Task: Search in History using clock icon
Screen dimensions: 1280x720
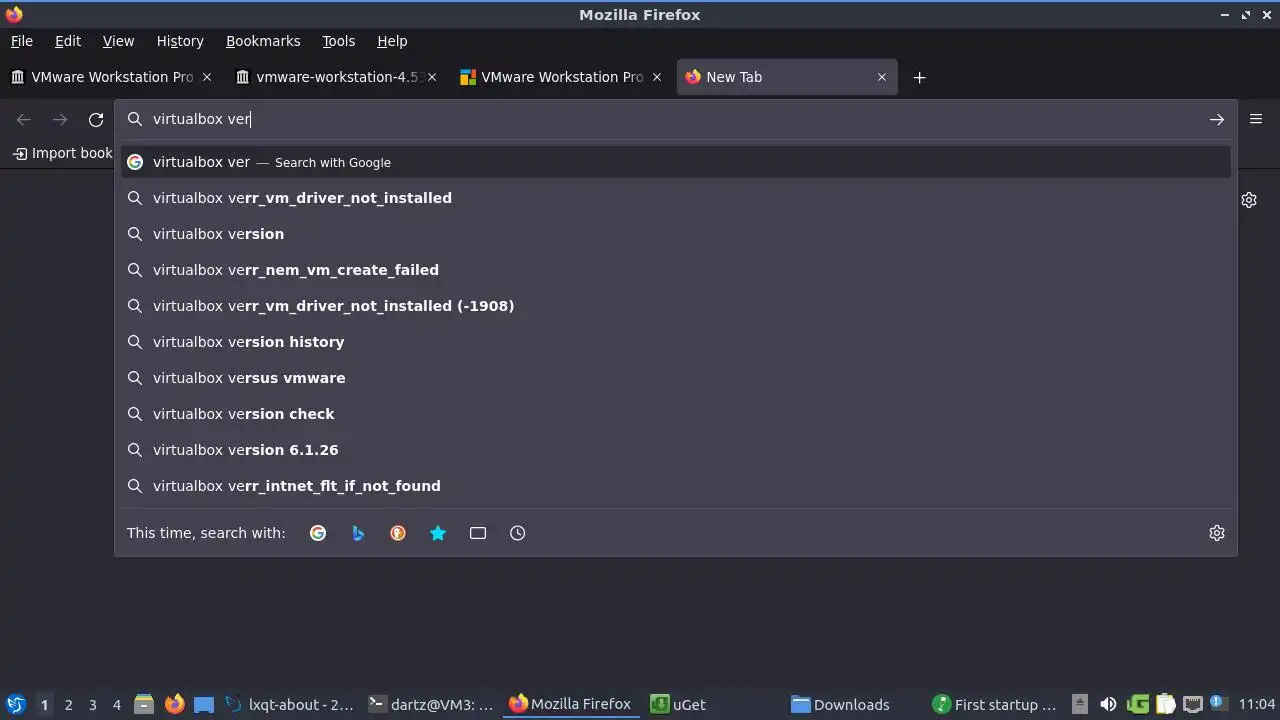Action: click(x=518, y=533)
